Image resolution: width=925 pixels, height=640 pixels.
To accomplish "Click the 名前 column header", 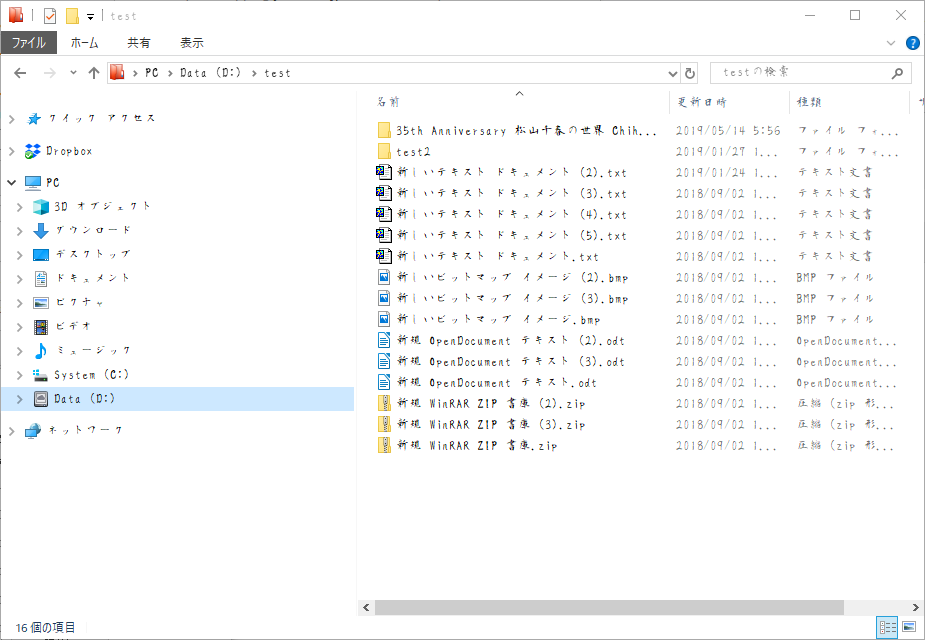I will [x=388, y=102].
